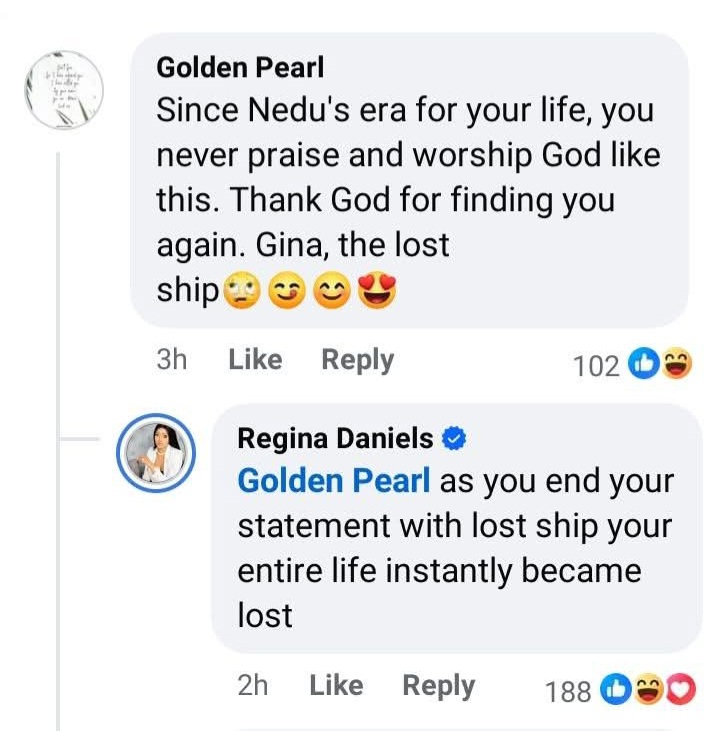The width and height of the screenshot is (720, 731).
Task: Click the heart love reaction next to 188
Action: (x=679, y=689)
